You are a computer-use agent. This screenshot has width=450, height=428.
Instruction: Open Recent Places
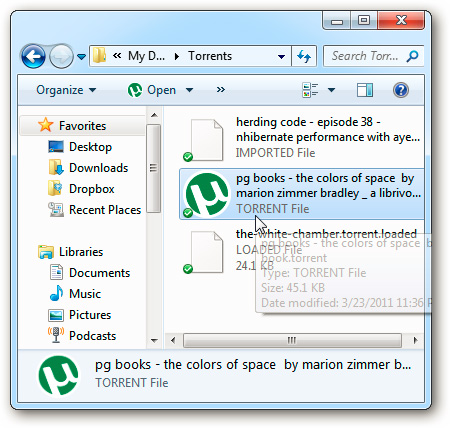pos(105,210)
